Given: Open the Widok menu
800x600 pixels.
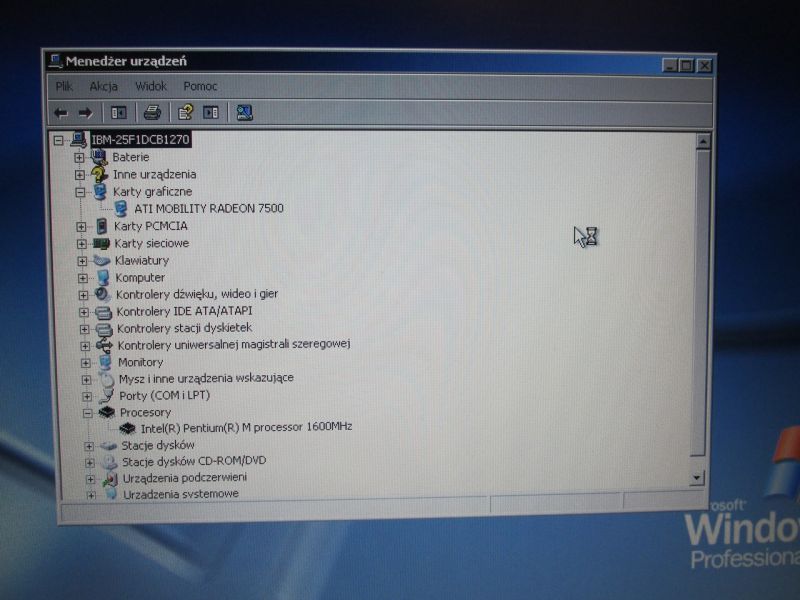Looking at the screenshot, I should [151, 86].
